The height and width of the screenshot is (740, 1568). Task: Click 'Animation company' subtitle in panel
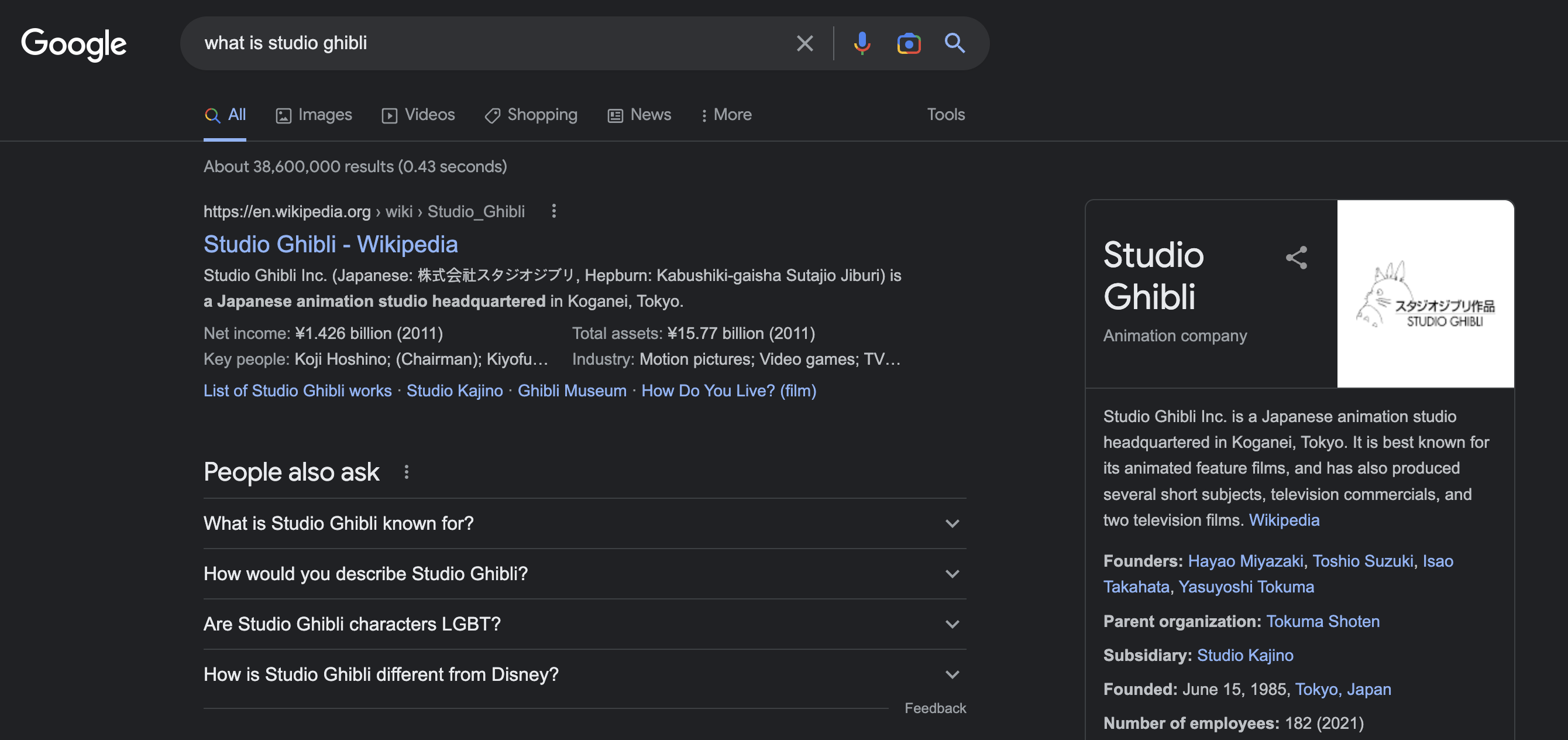click(x=1175, y=335)
